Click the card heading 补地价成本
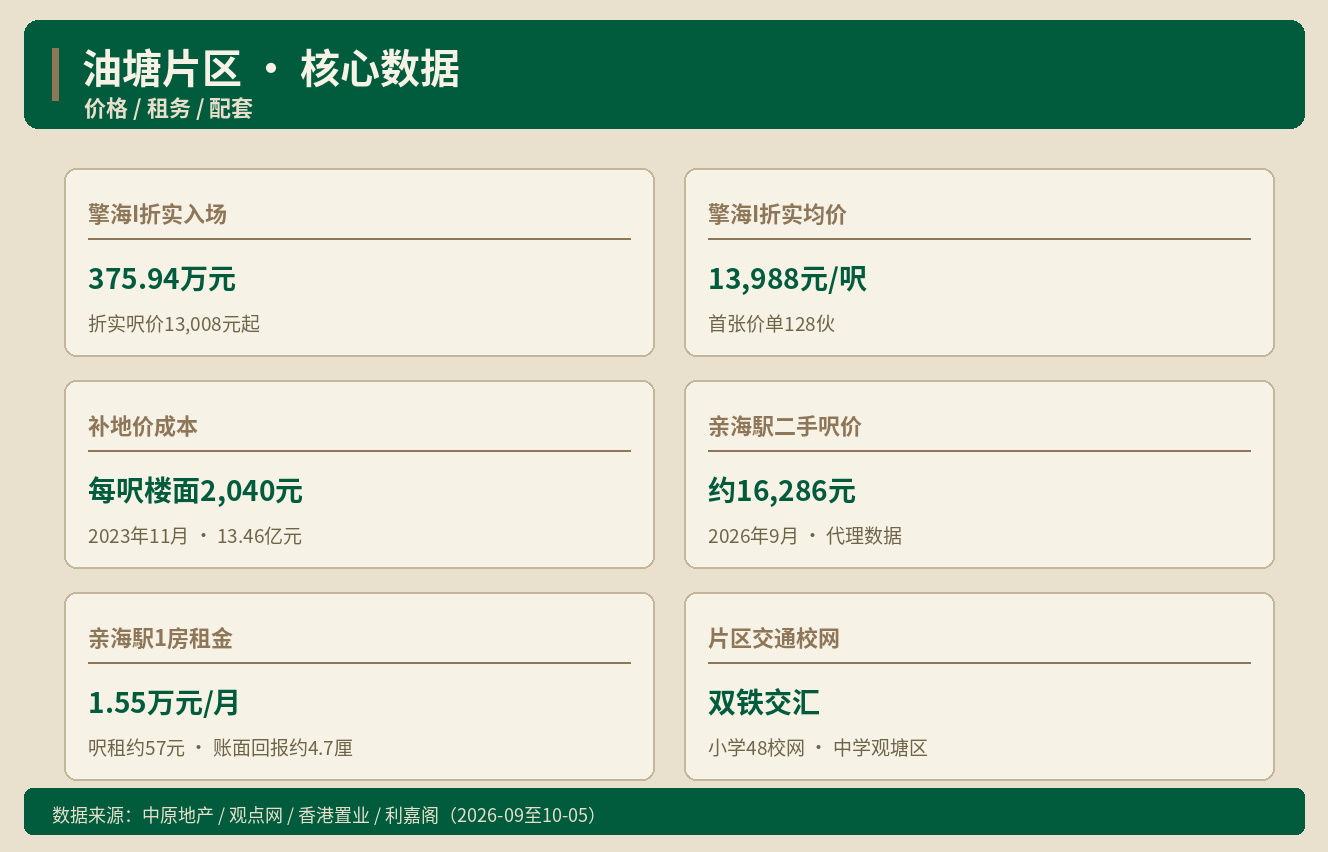The width and height of the screenshot is (1328, 852). coord(143,426)
